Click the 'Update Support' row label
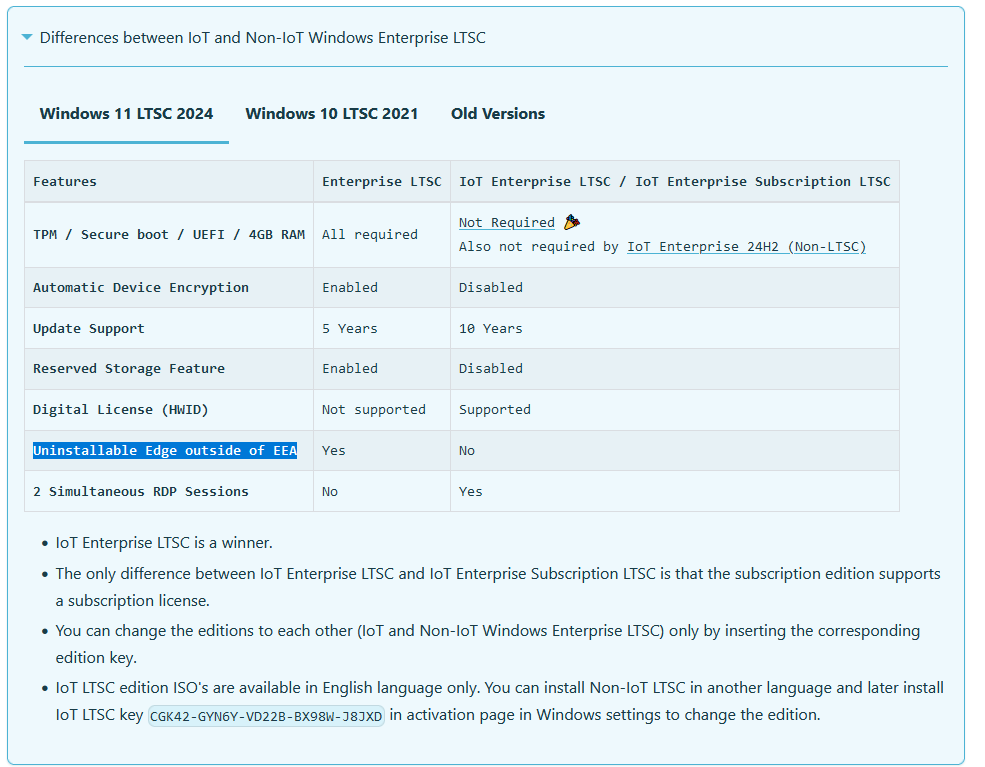Image resolution: width=985 pixels, height=767 pixels. pyautogui.click(x=89, y=329)
